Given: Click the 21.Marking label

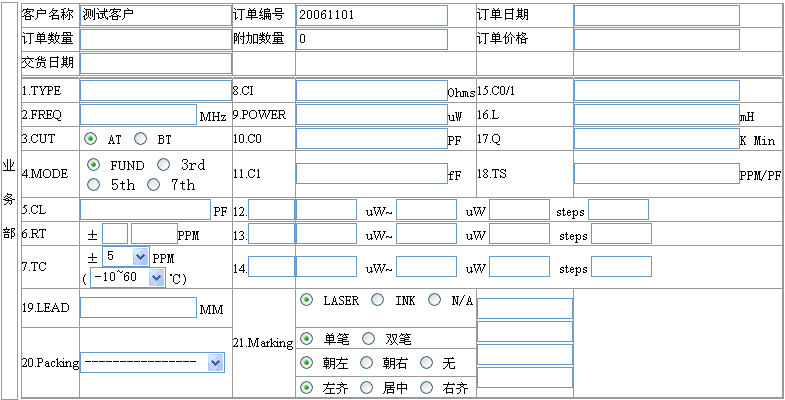Looking at the screenshot, I should coord(263,343).
